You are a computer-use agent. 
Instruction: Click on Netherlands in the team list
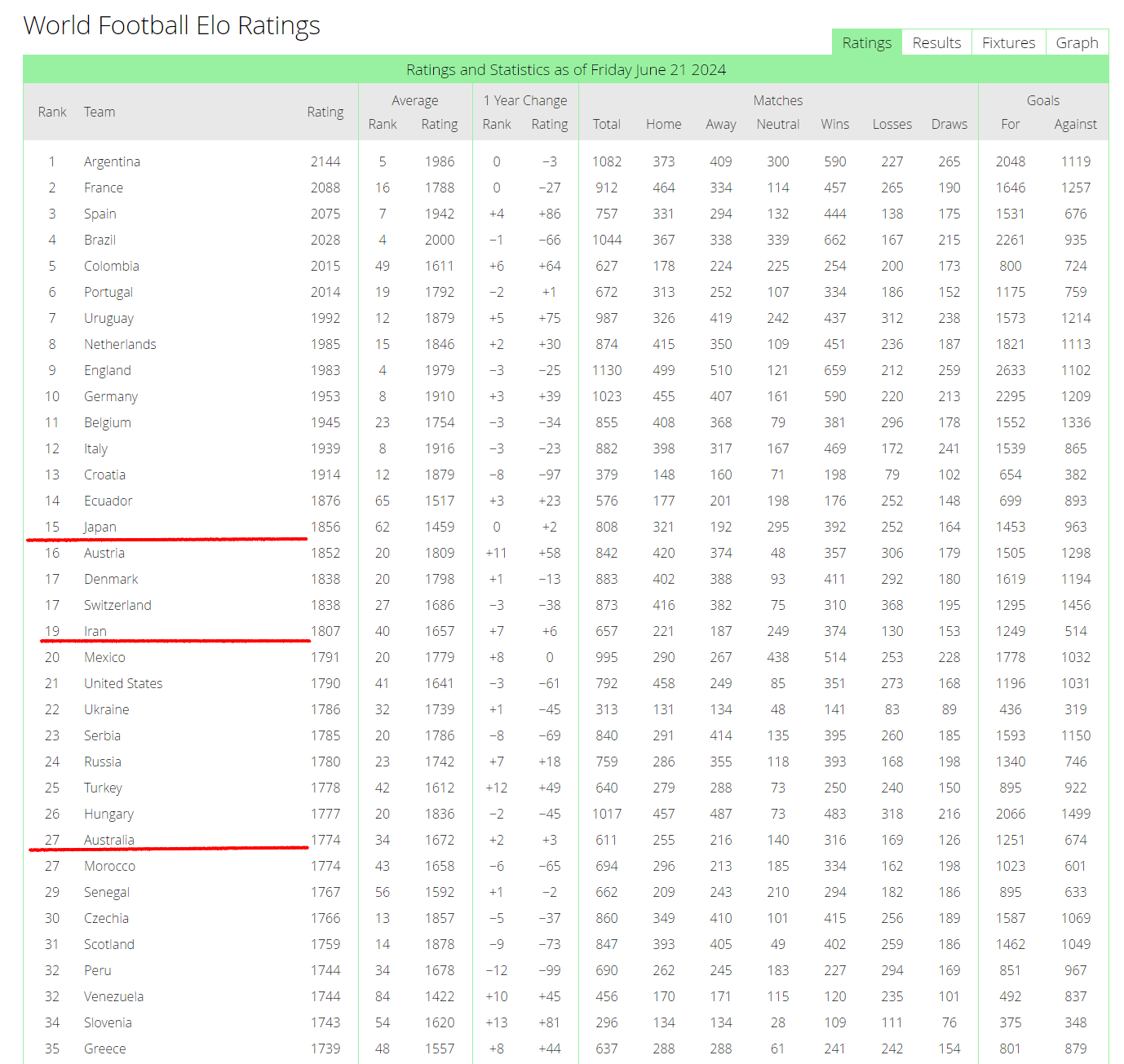tap(120, 344)
